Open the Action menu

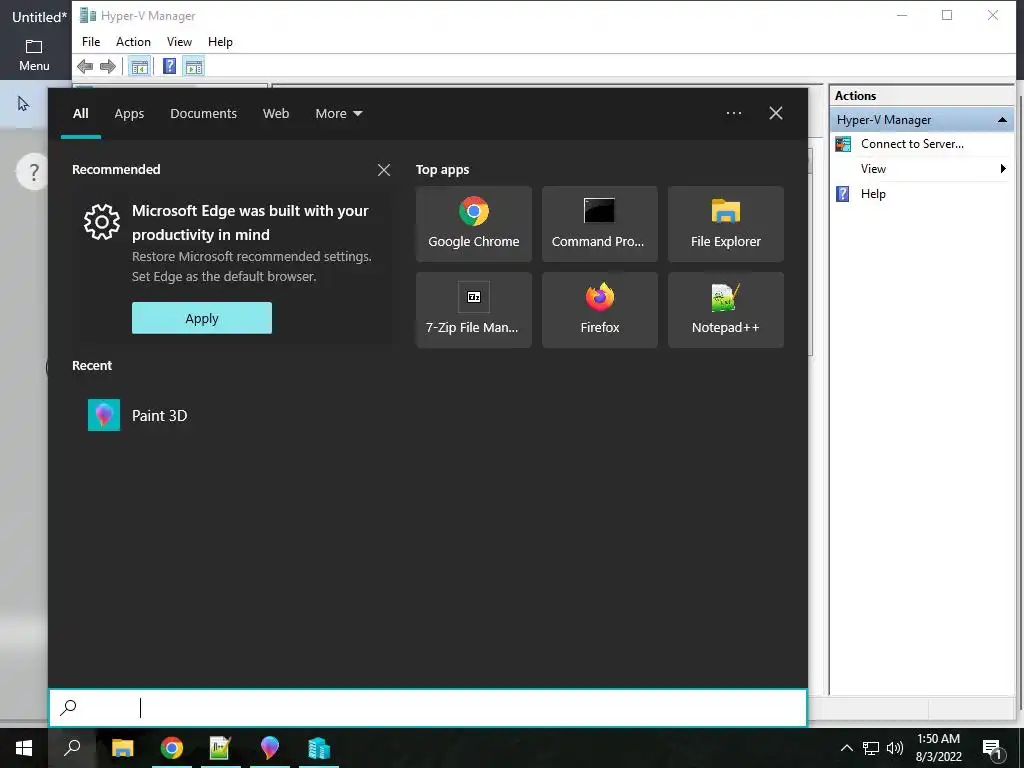click(x=133, y=42)
